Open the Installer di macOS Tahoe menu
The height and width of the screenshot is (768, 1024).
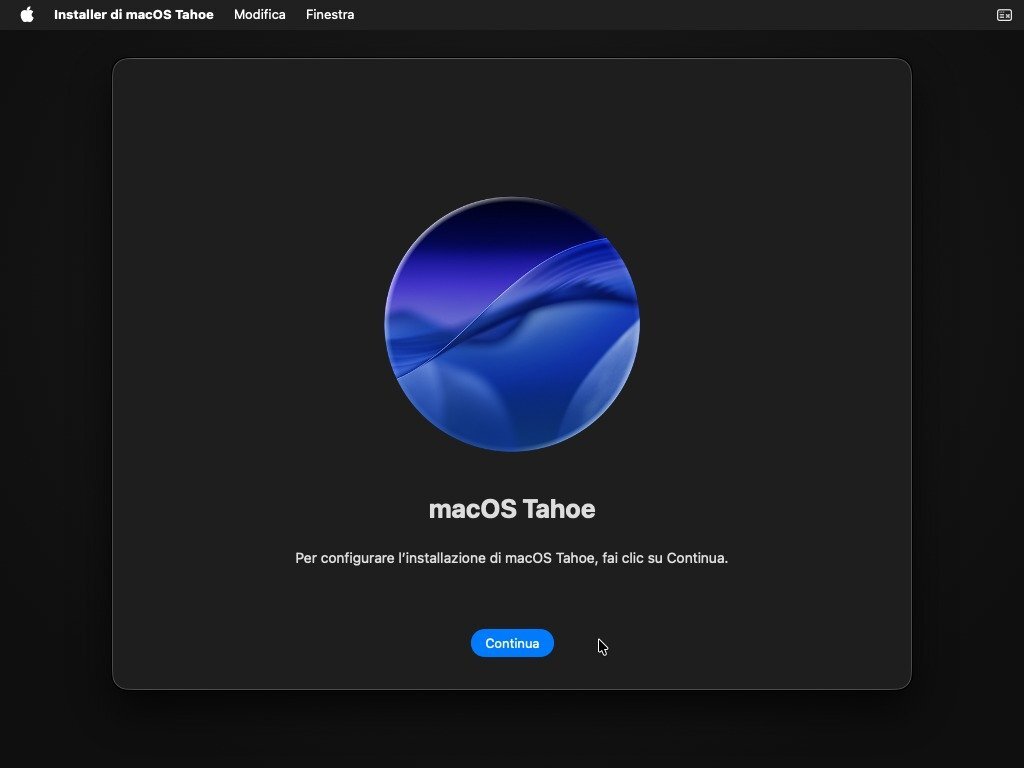click(134, 14)
